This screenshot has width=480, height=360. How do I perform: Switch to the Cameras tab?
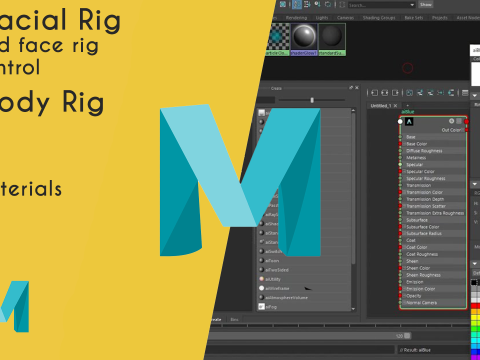[345, 18]
